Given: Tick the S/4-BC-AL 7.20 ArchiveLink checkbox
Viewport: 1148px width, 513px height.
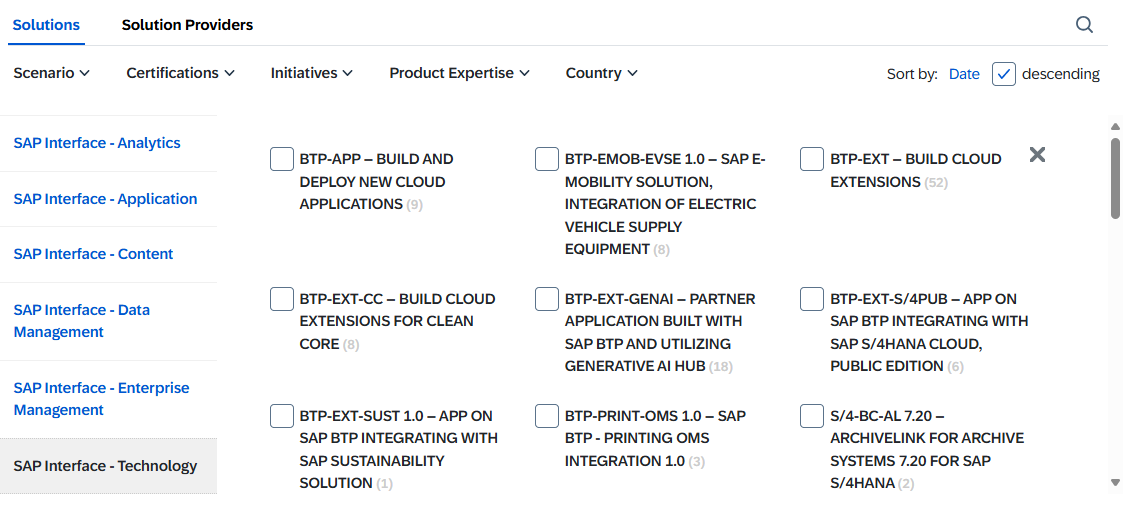Looking at the screenshot, I should pyautogui.click(x=812, y=416).
